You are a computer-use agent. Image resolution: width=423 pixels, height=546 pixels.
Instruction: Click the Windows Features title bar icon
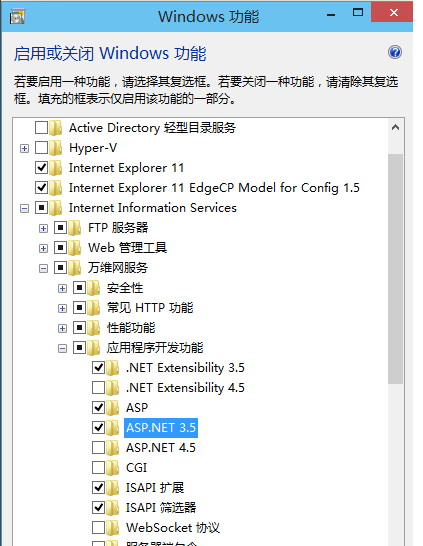coord(17,17)
